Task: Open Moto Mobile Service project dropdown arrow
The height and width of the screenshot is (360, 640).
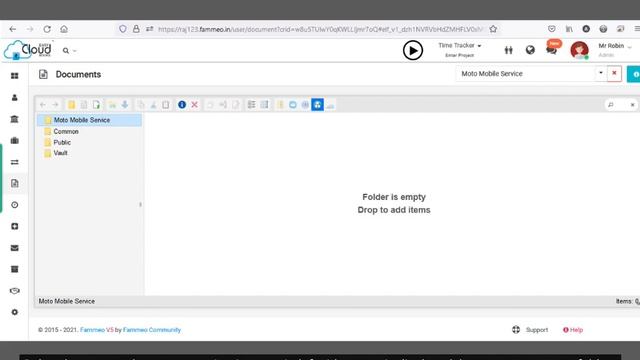Action: [x=601, y=73]
